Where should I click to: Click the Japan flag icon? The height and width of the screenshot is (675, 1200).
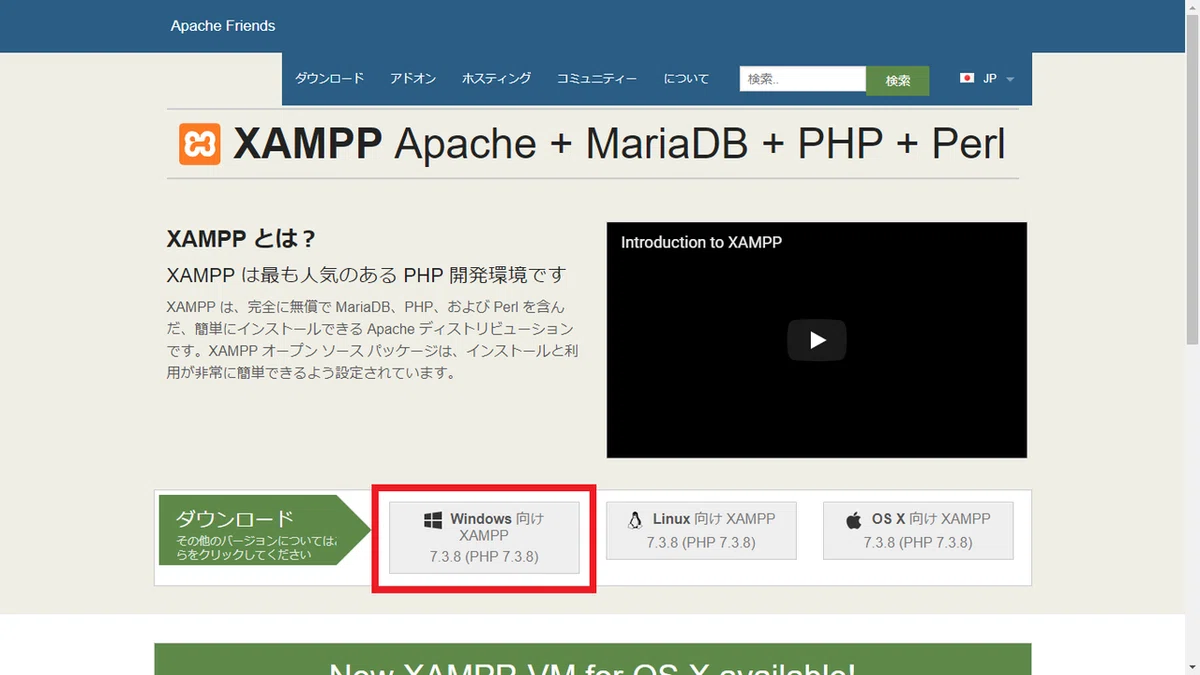[967, 78]
